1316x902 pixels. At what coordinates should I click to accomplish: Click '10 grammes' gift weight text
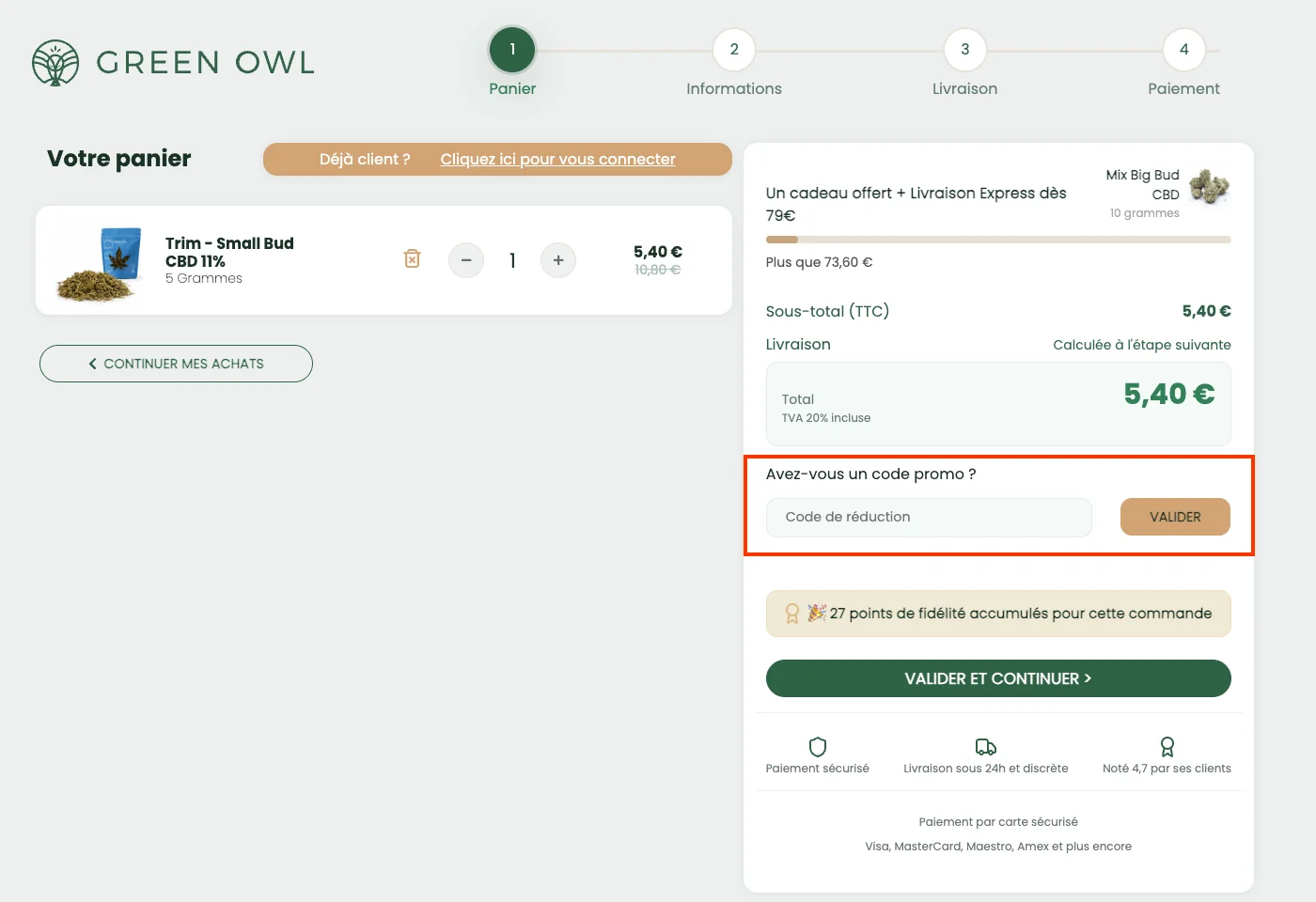[x=1145, y=213]
